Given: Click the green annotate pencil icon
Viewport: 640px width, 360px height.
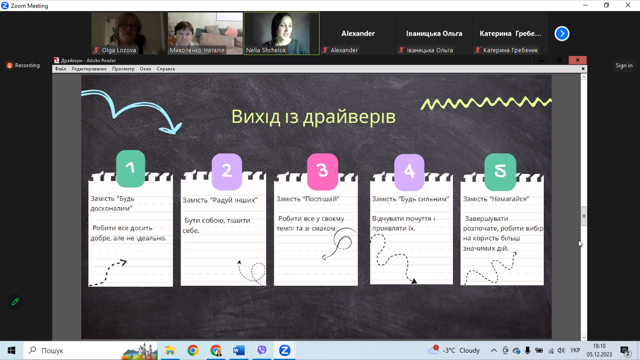Looking at the screenshot, I should click(x=15, y=302).
